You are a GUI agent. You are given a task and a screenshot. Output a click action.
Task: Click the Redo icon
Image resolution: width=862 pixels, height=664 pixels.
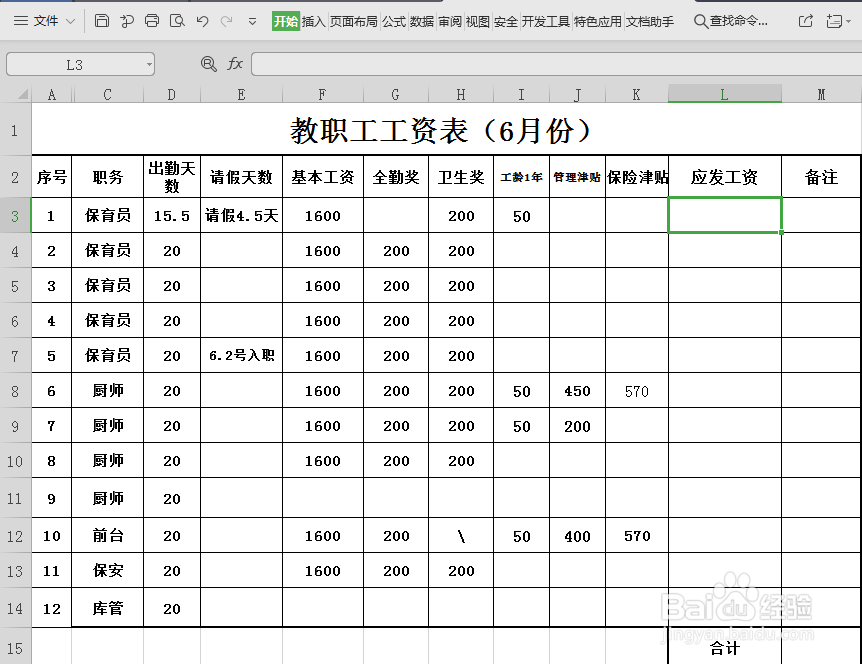[227, 21]
